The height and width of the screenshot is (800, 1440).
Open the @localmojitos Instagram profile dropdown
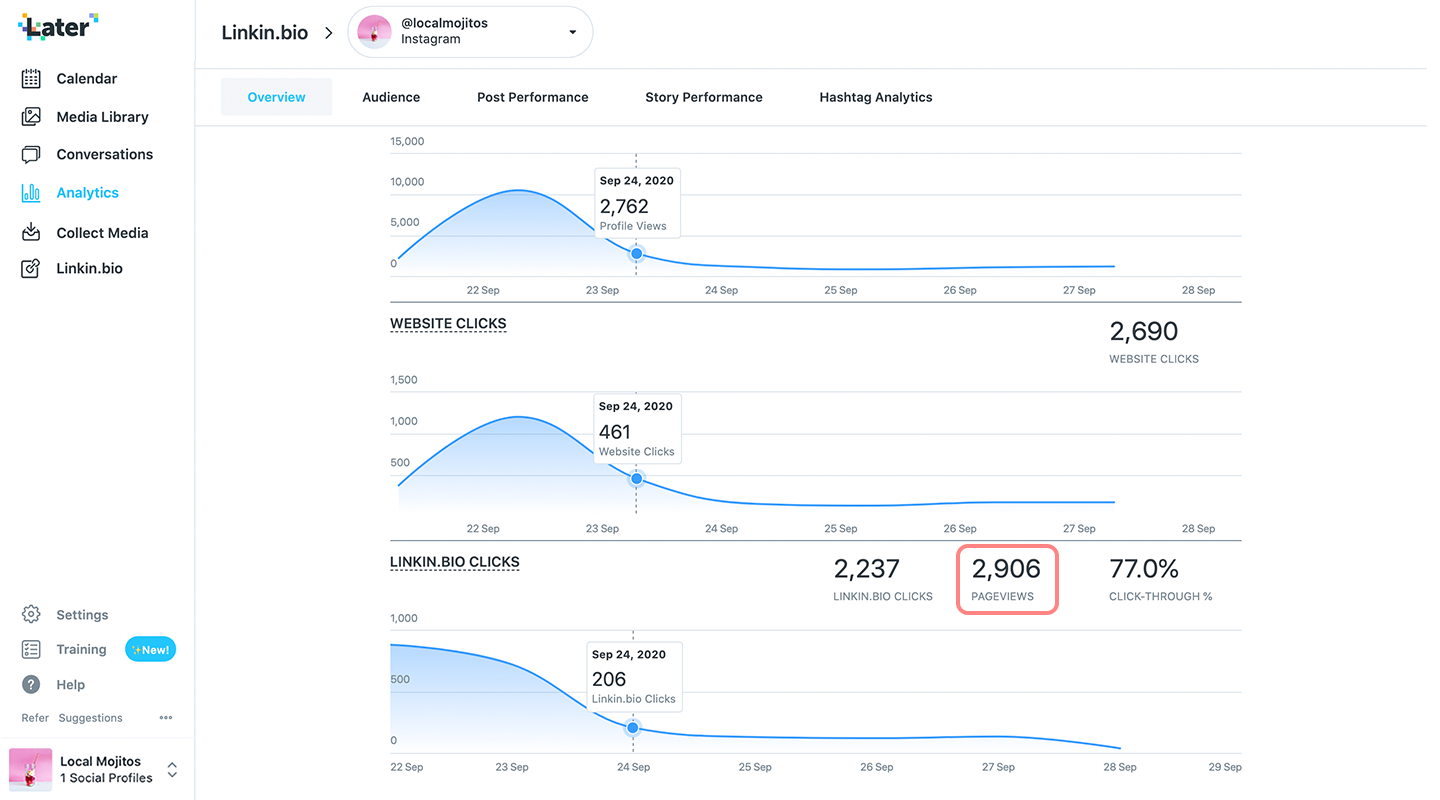pos(470,32)
